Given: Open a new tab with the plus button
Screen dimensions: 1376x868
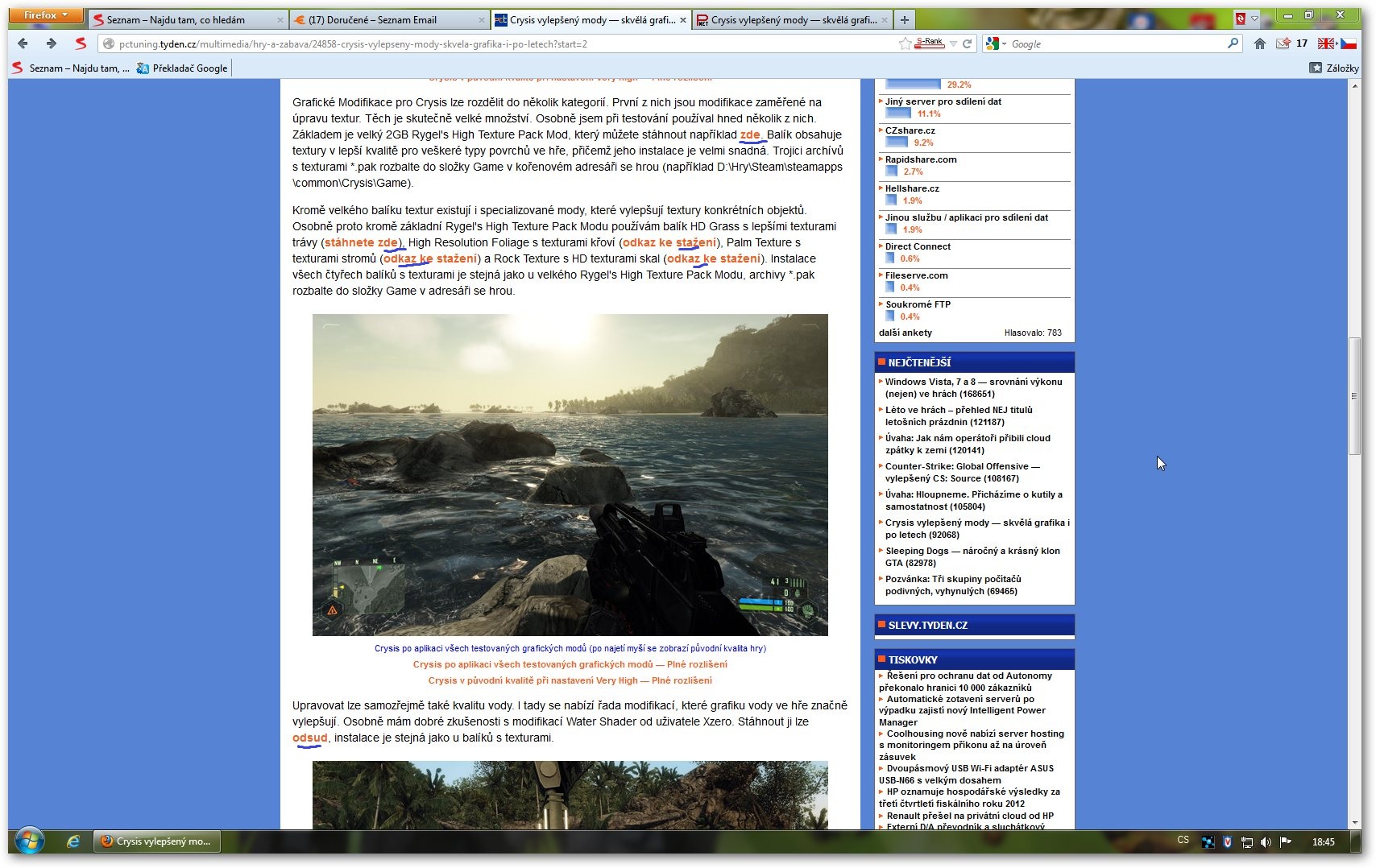Looking at the screenshot, I should 905,20.
